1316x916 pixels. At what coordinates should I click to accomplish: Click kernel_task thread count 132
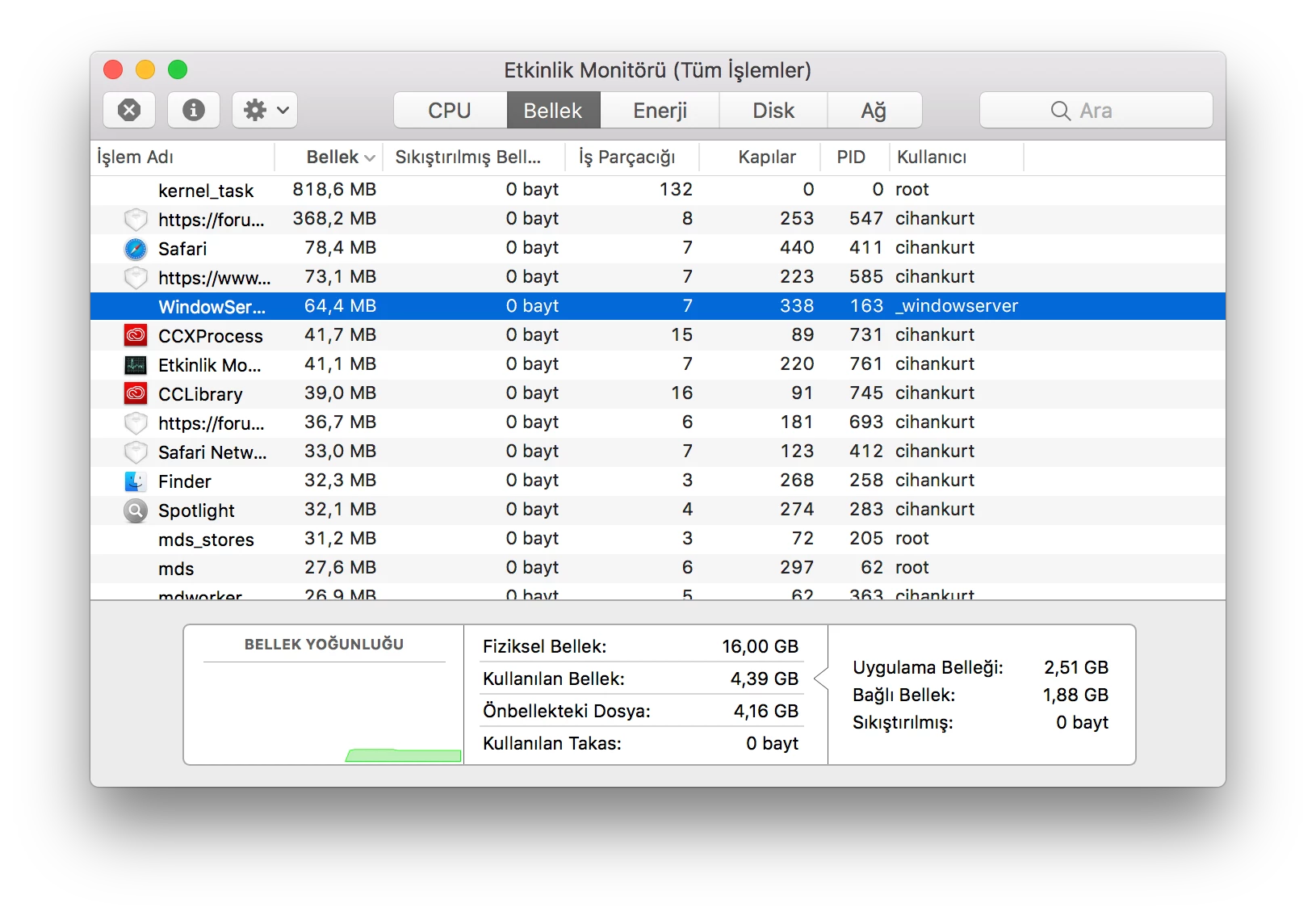676,190
